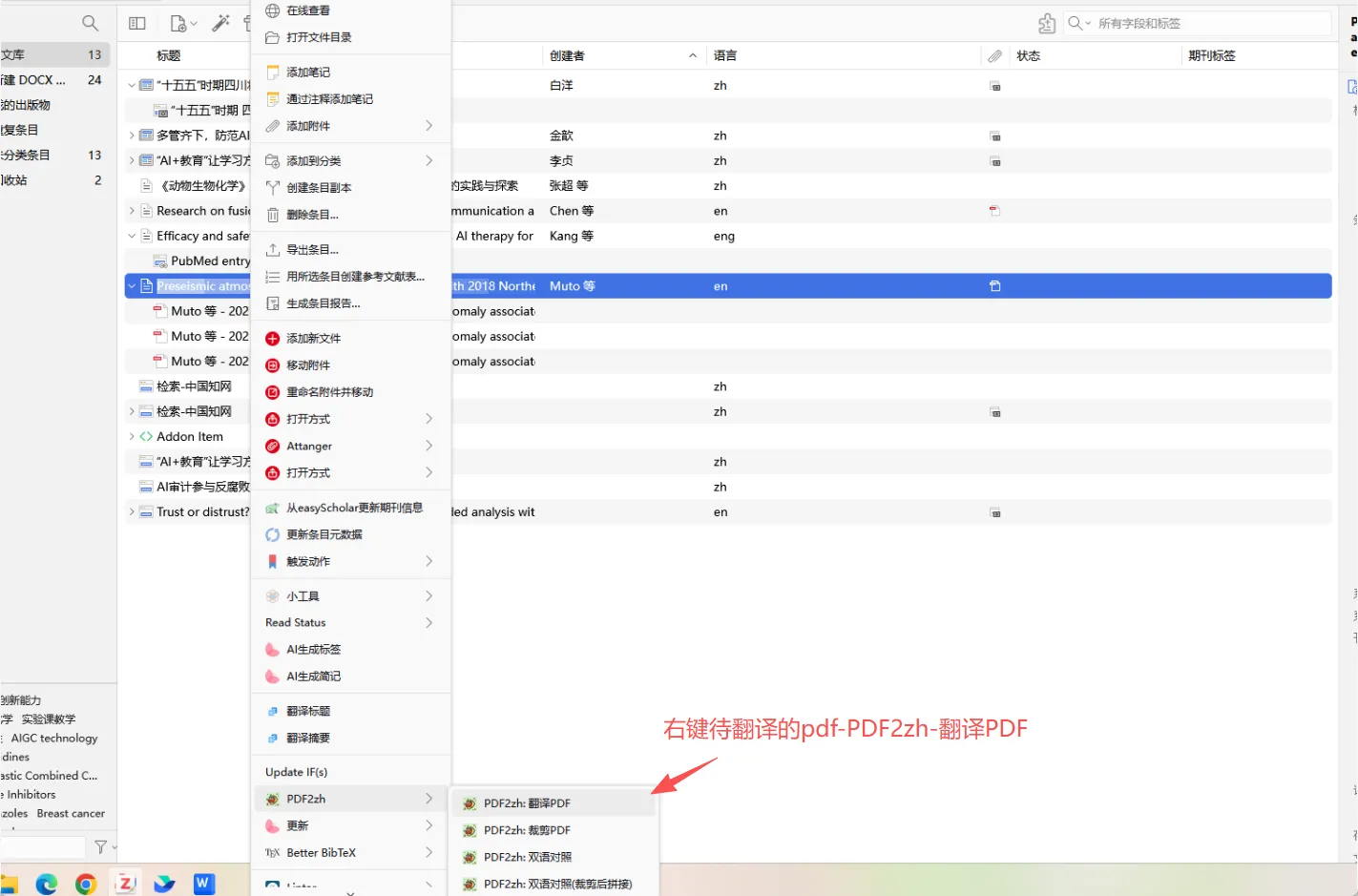Sort by the 创建者 column header
This screenshot has width=1358, height=896.
(567, 56)
